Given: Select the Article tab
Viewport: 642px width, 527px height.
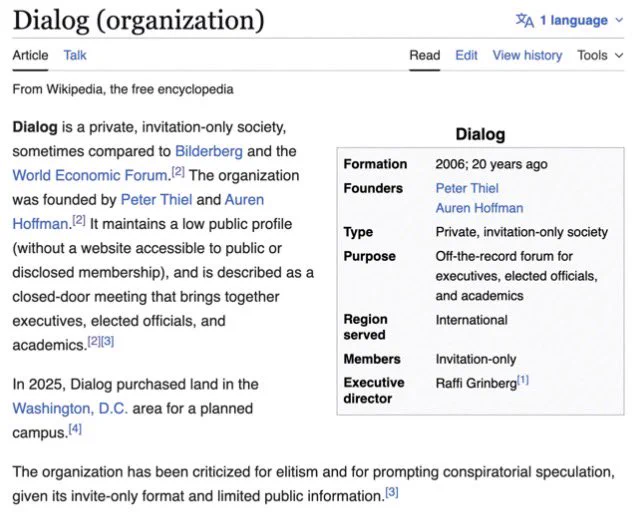Looking at the screenshot, I should pyautogui.click(x=30, y=55).
